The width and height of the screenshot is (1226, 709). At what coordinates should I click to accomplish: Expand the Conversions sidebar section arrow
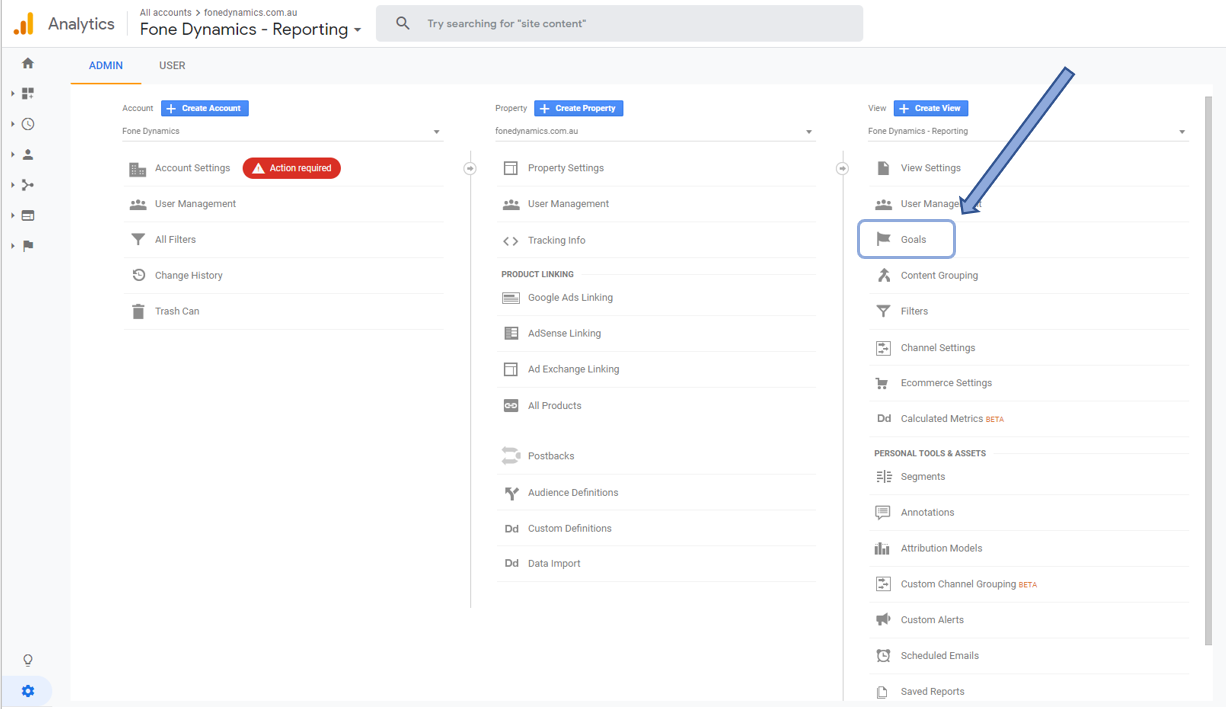(13, 246)
